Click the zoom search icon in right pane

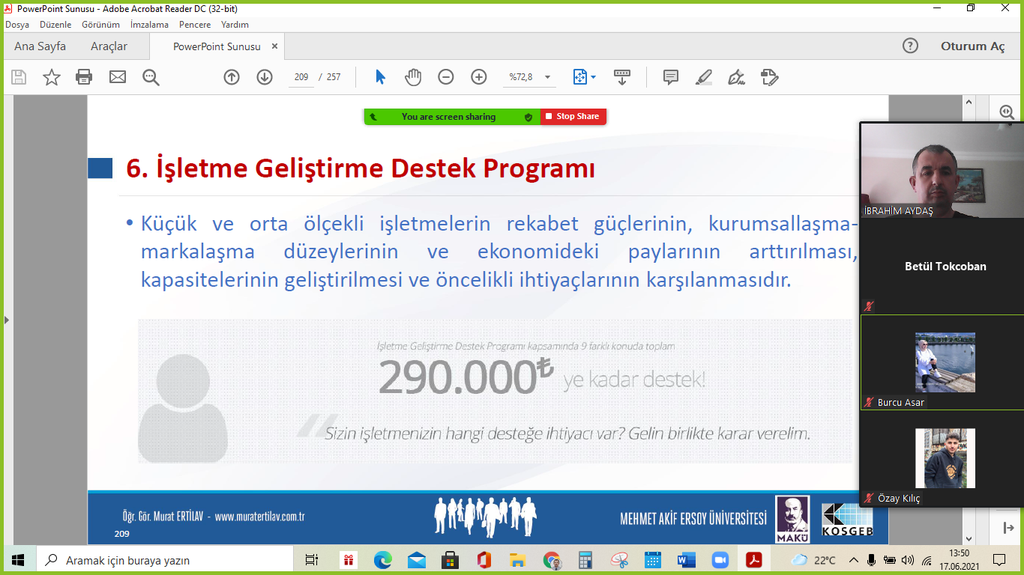pyautogui.click(x=1007, y=112)
